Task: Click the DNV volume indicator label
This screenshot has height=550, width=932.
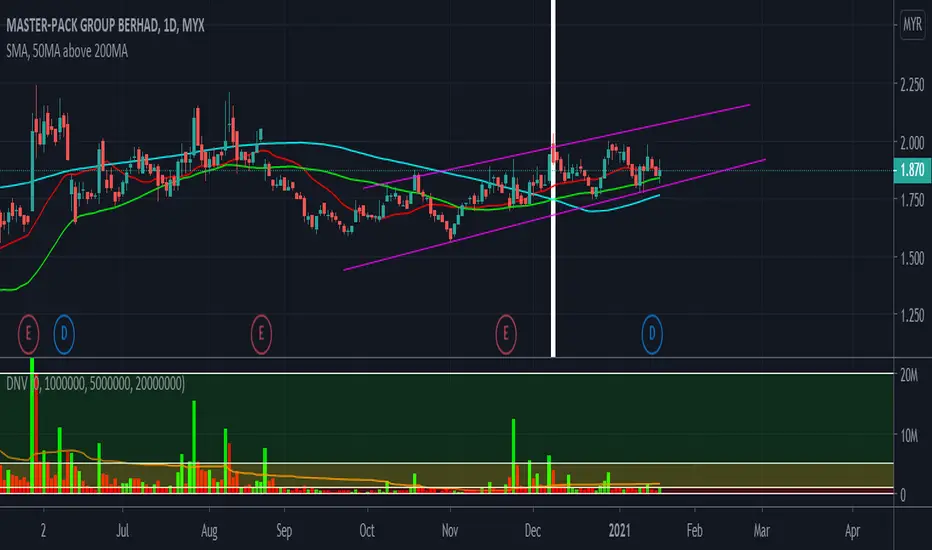Action: click(x=96, y=384)
